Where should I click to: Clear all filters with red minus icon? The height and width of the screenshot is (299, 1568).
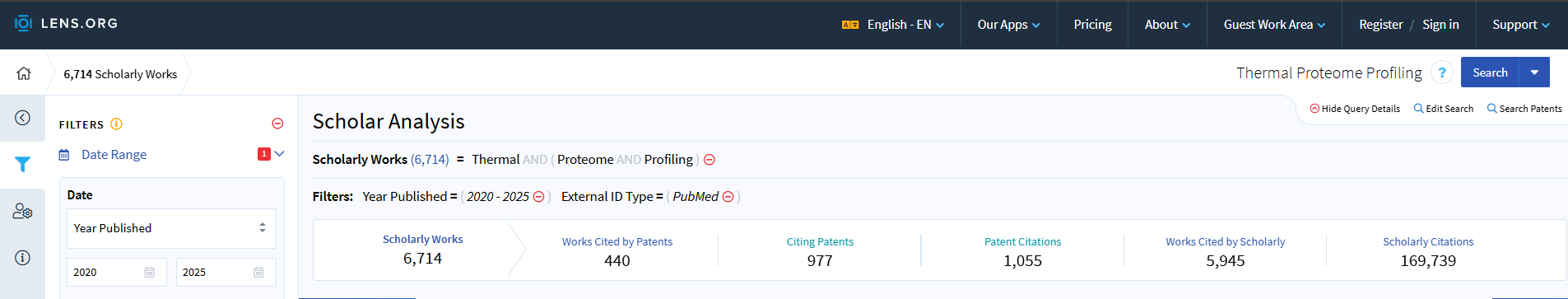coord(277,124)
